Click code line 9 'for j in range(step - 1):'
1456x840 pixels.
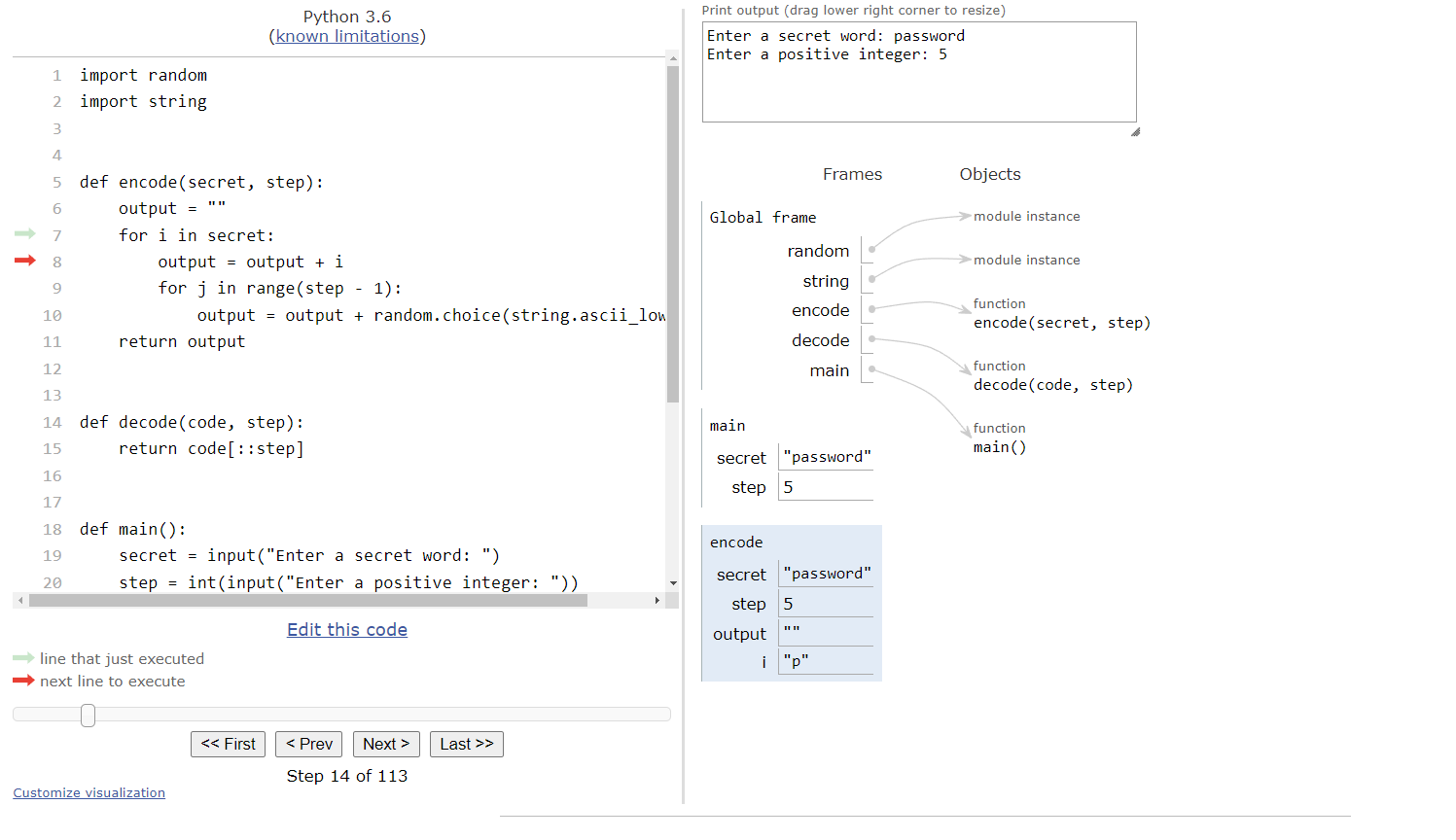[x=280, y=288]
